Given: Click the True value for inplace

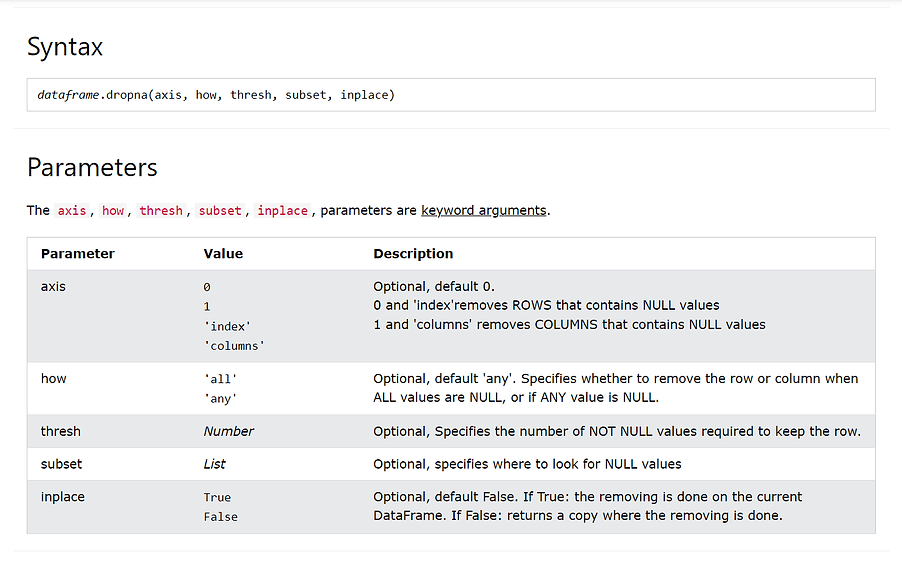Looking at the screenshot, I should pyautogui.click(x=217, y=498).
